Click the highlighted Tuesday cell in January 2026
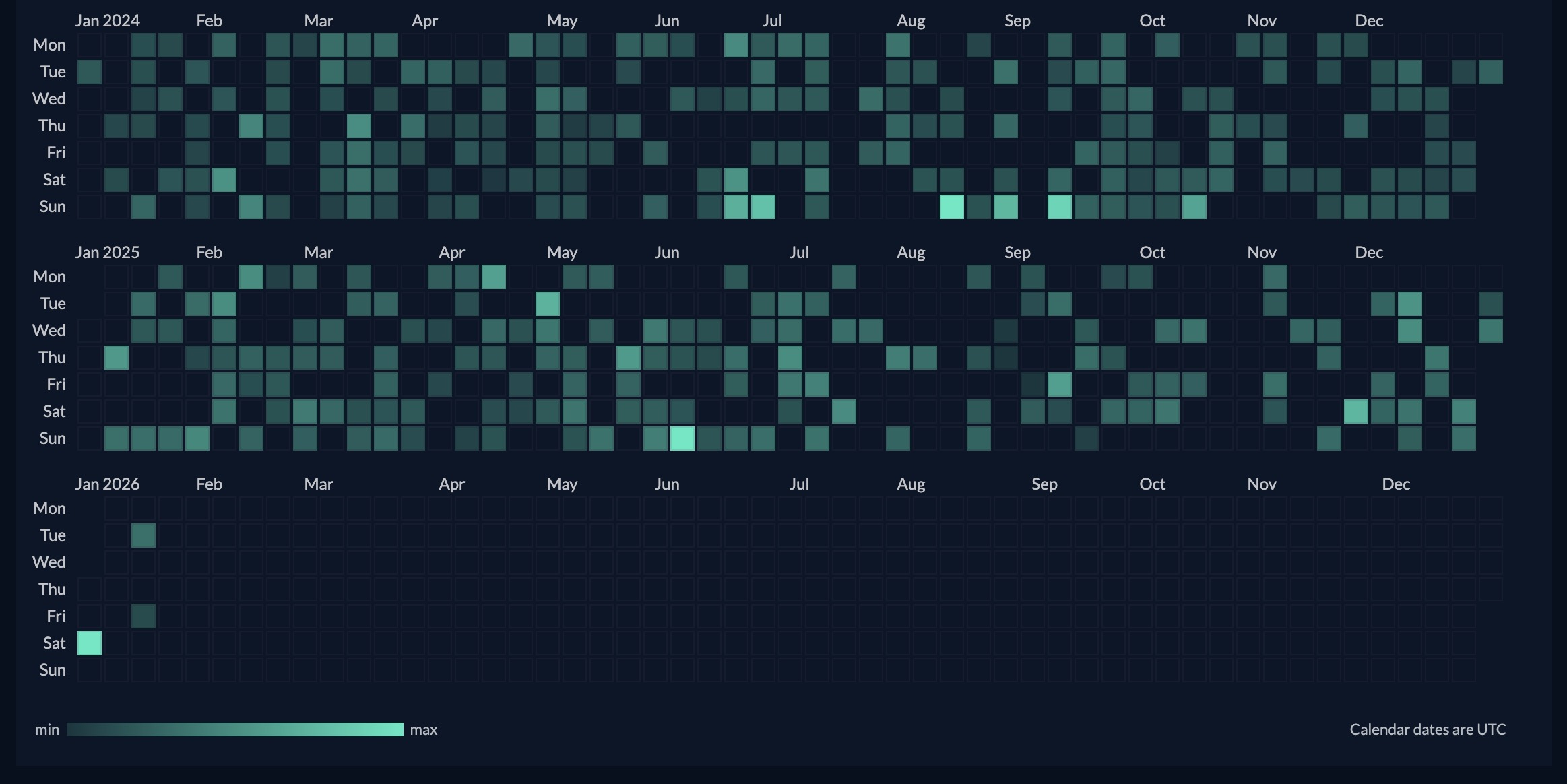Image resolution: width=1567 pixels, height=784 pixels. (143, 535)
